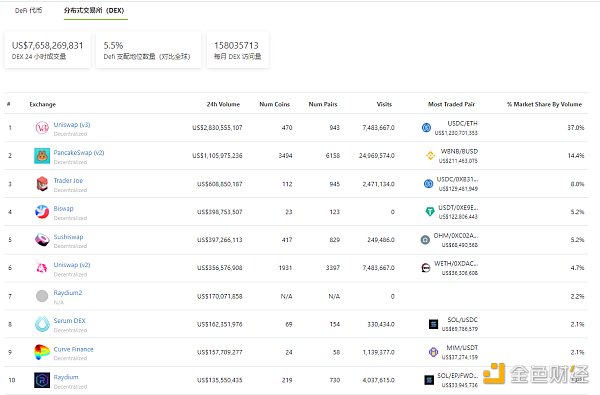Click the Uniswap (v2) unicorn icon
600x395 pixels.
pyautogui.click(x=42, y=268)
